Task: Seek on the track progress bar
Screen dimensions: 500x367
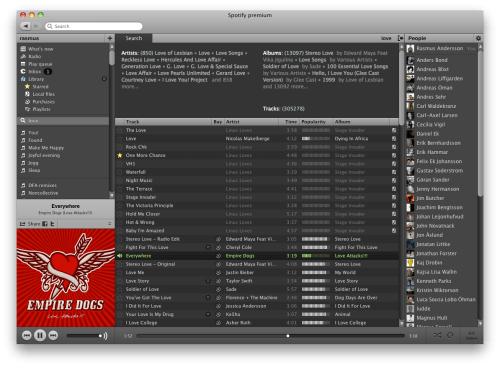Action: point(271,336)
